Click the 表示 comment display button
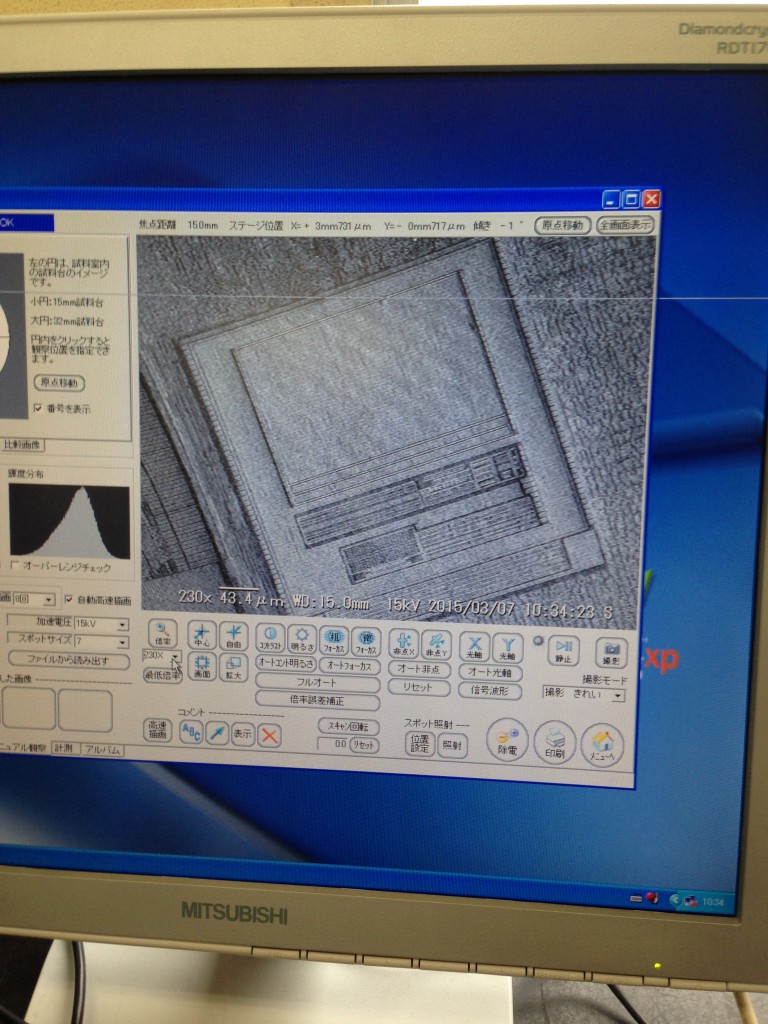Image resolution: width=768 pixels, height=1024 pixels. [242, 733]
